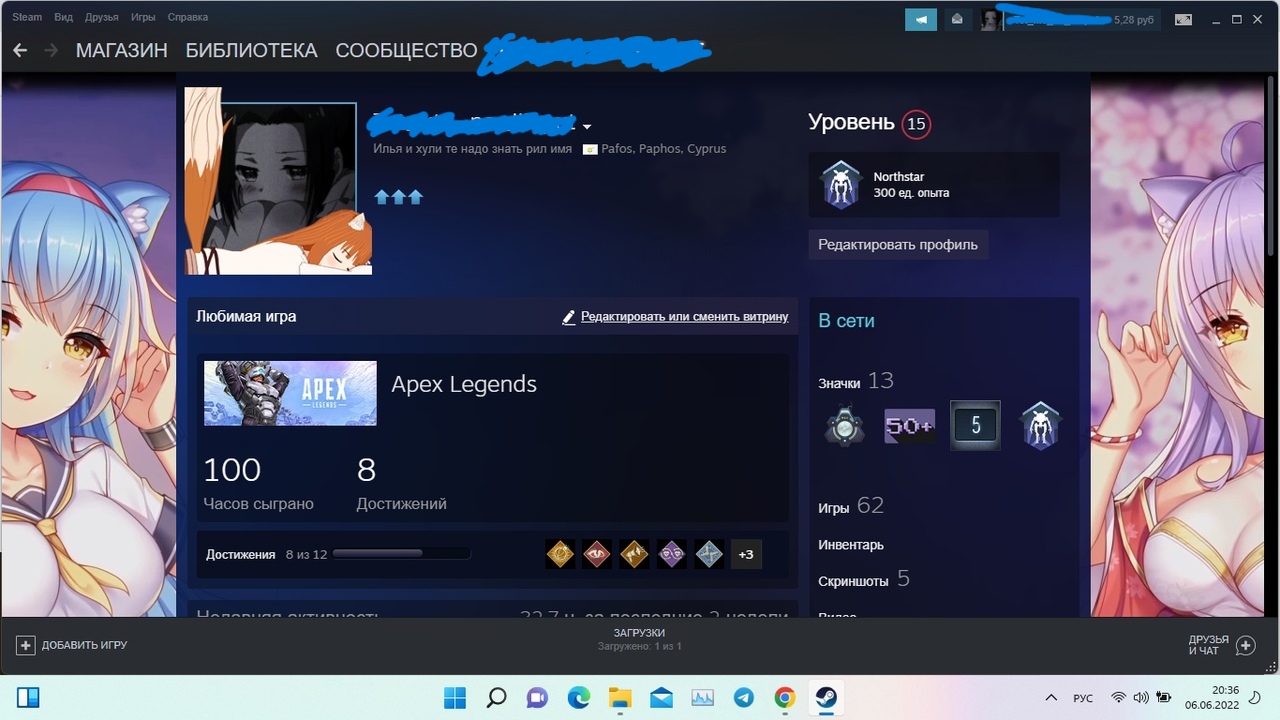Viewport: 1280px width, 720px height.
Task: Click the Редактировать профиль button
Action: tap(898, 245)
